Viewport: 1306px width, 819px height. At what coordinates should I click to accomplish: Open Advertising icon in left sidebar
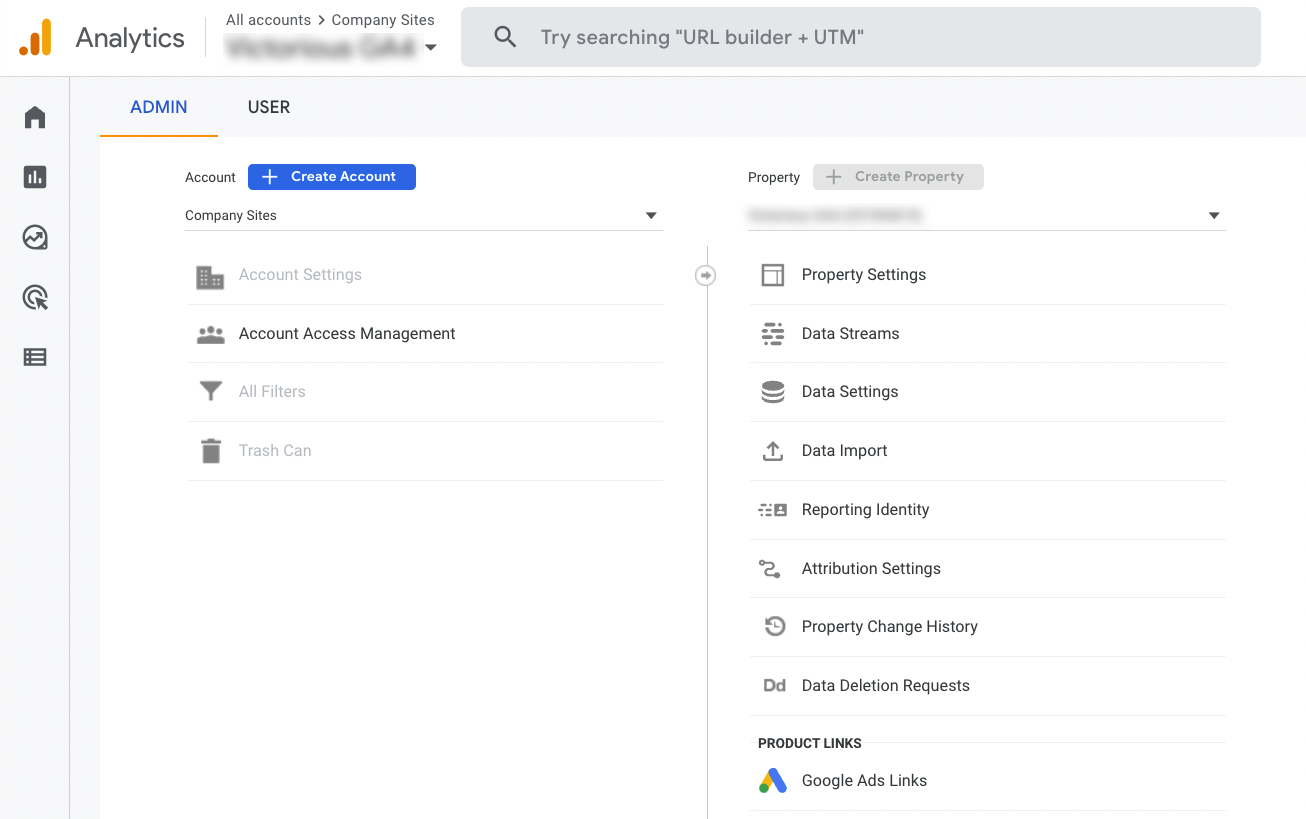coord(35,298)
